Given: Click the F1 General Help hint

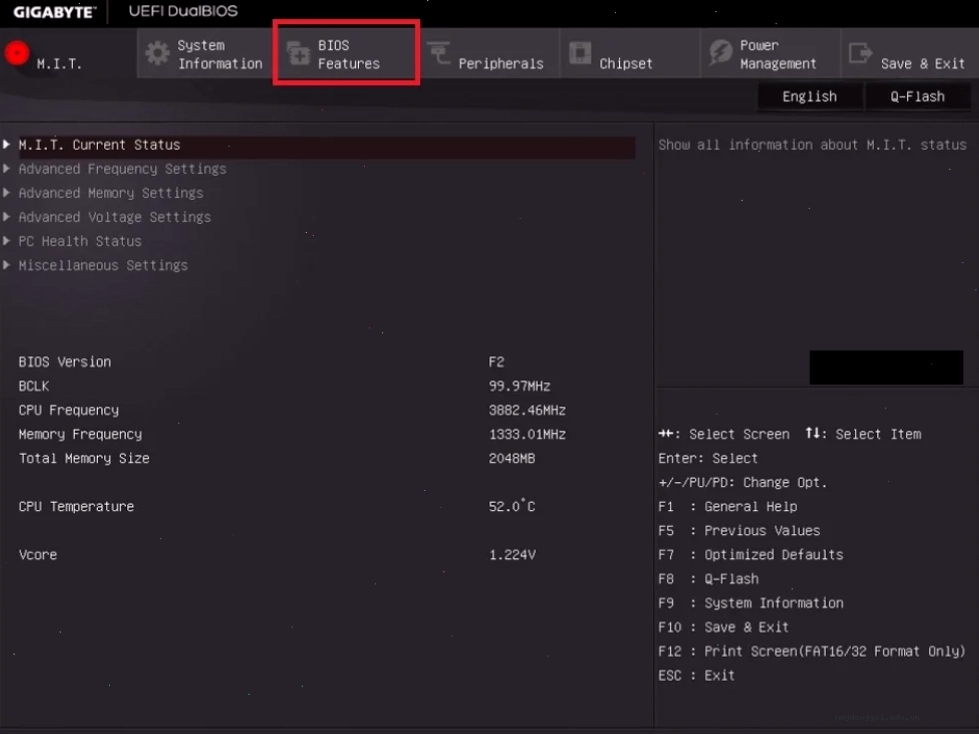Looking at the screenshot, I should (x=727, y=507).
